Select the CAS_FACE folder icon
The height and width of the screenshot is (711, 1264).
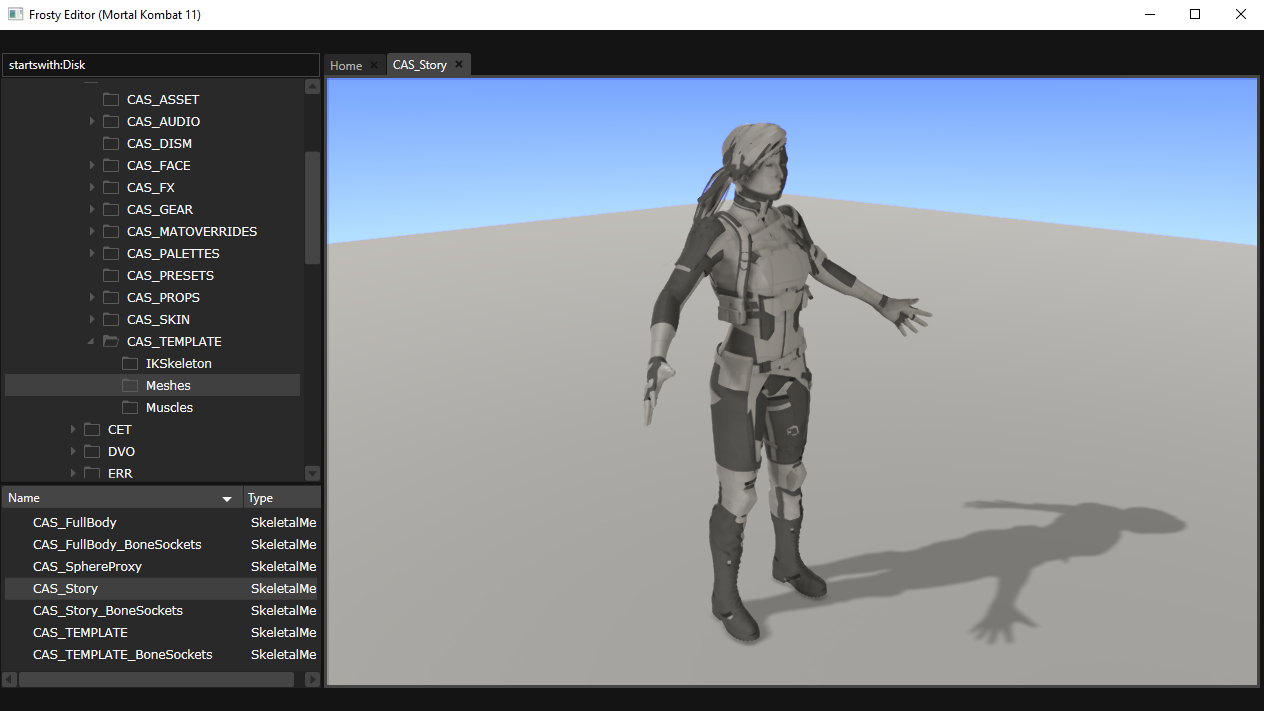111,166
